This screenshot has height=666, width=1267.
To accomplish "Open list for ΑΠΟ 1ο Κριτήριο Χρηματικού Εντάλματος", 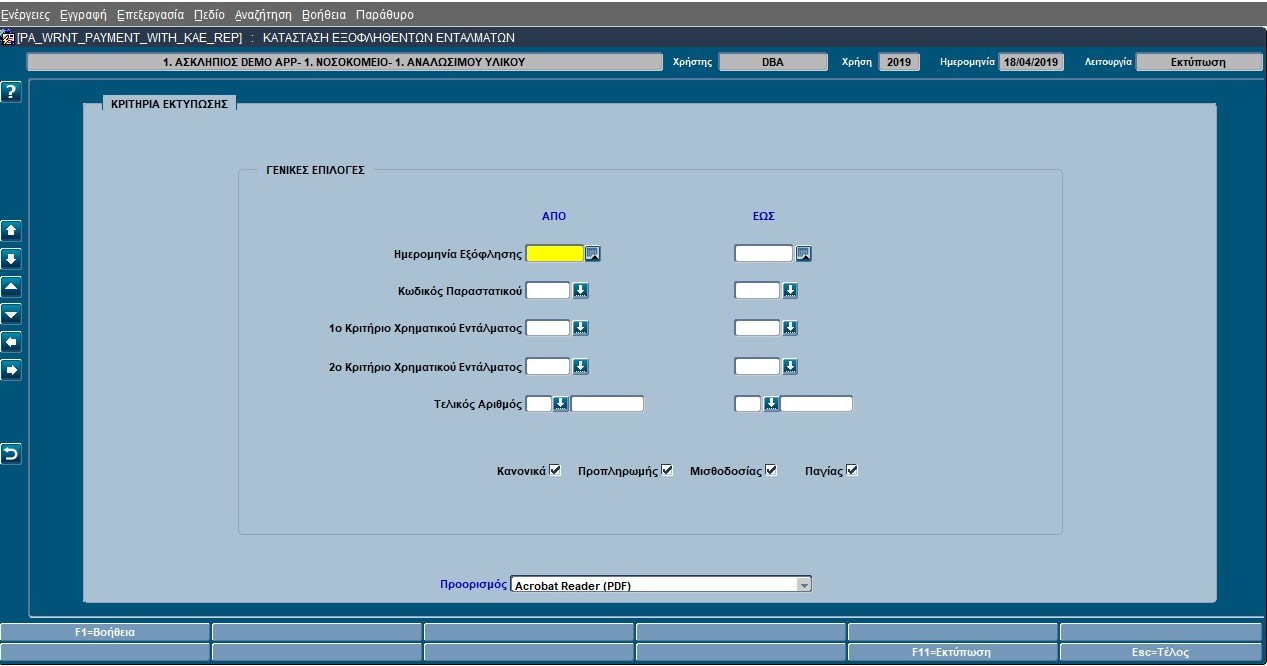I will 581,328.
